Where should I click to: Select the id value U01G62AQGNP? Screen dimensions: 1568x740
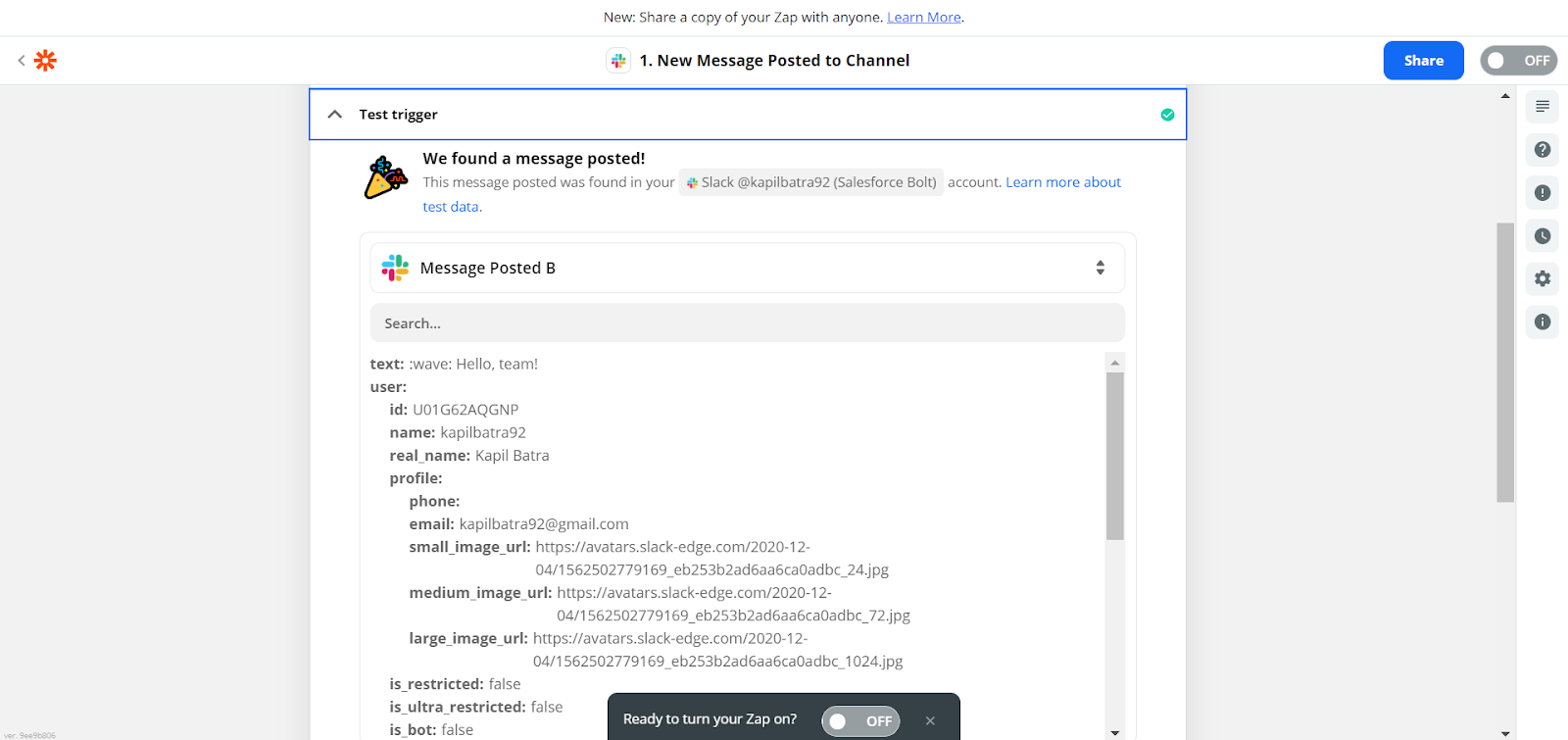click(465, 410)
